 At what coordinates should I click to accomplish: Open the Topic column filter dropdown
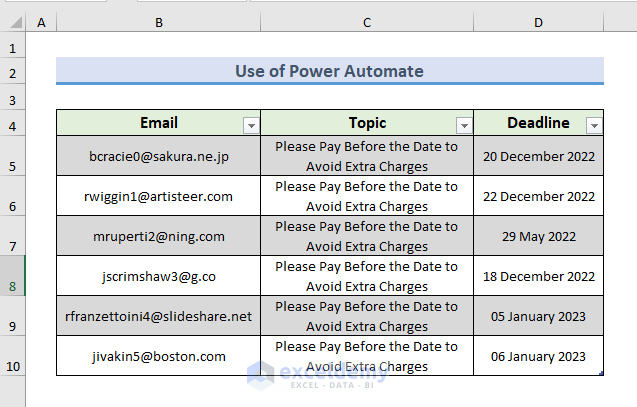point(464,126)
